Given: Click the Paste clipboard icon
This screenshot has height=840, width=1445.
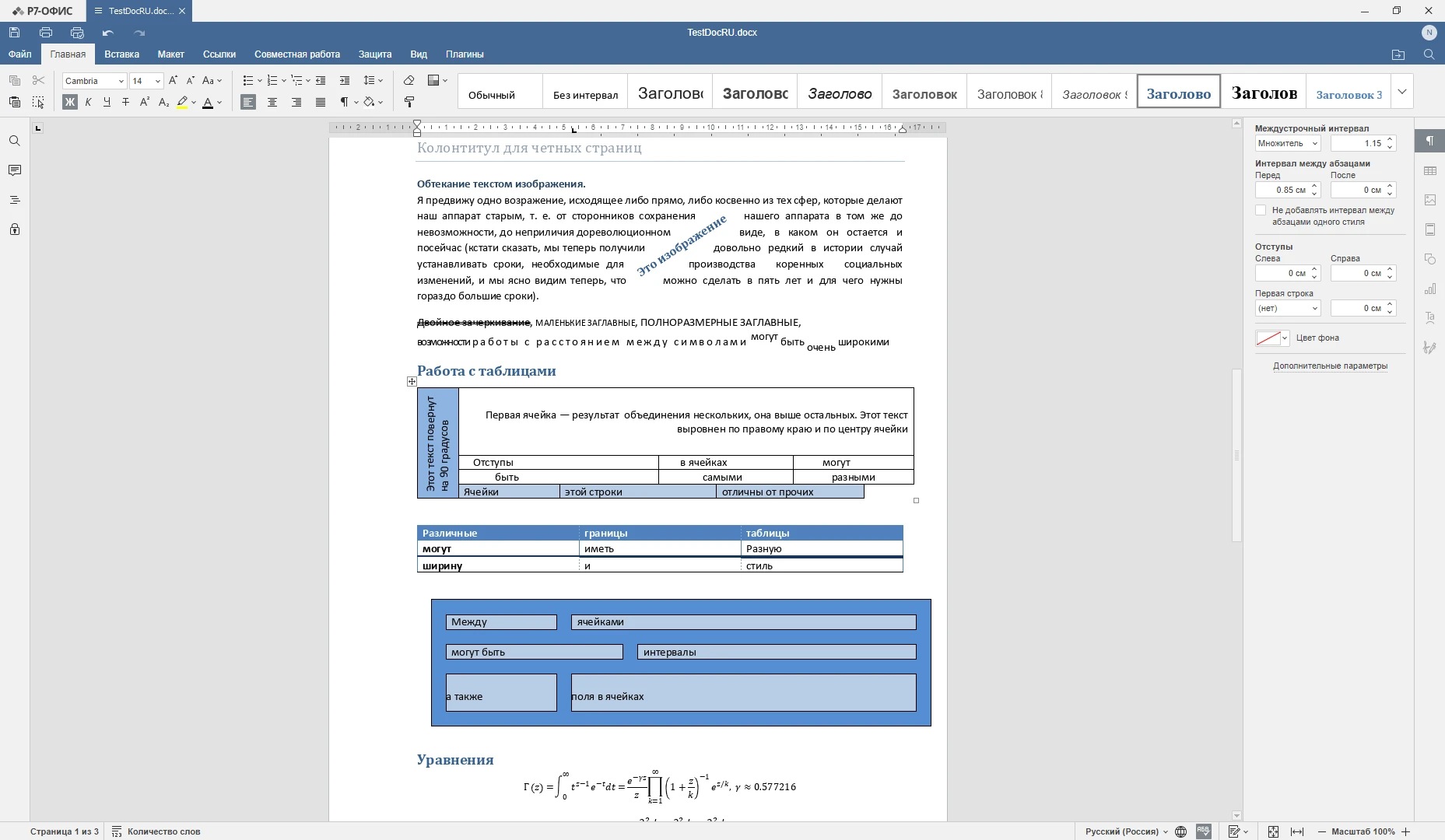Looking at the screenshot, I should tap(14, 102).
